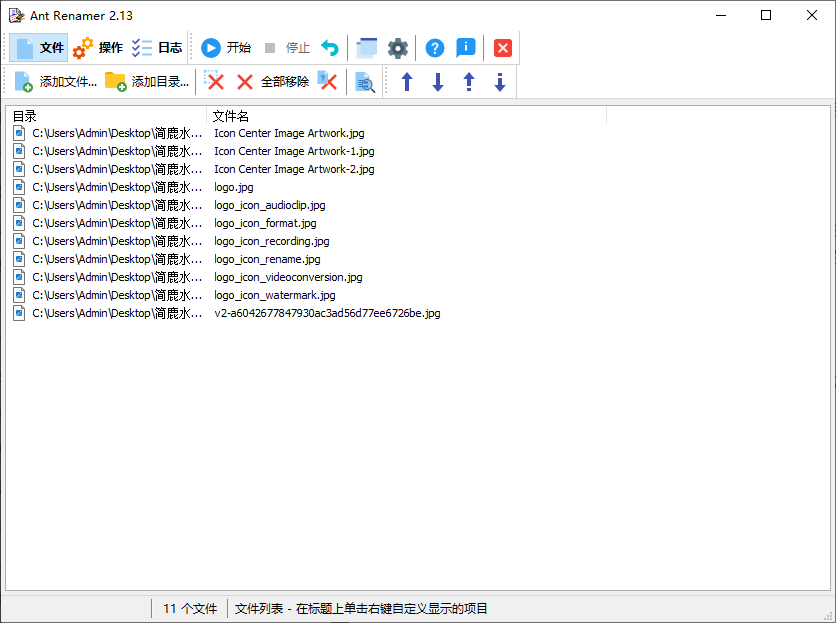The height and width of the screenshot is (623, 836).
Task: Click the red exit icon
Action: (501, 47)
